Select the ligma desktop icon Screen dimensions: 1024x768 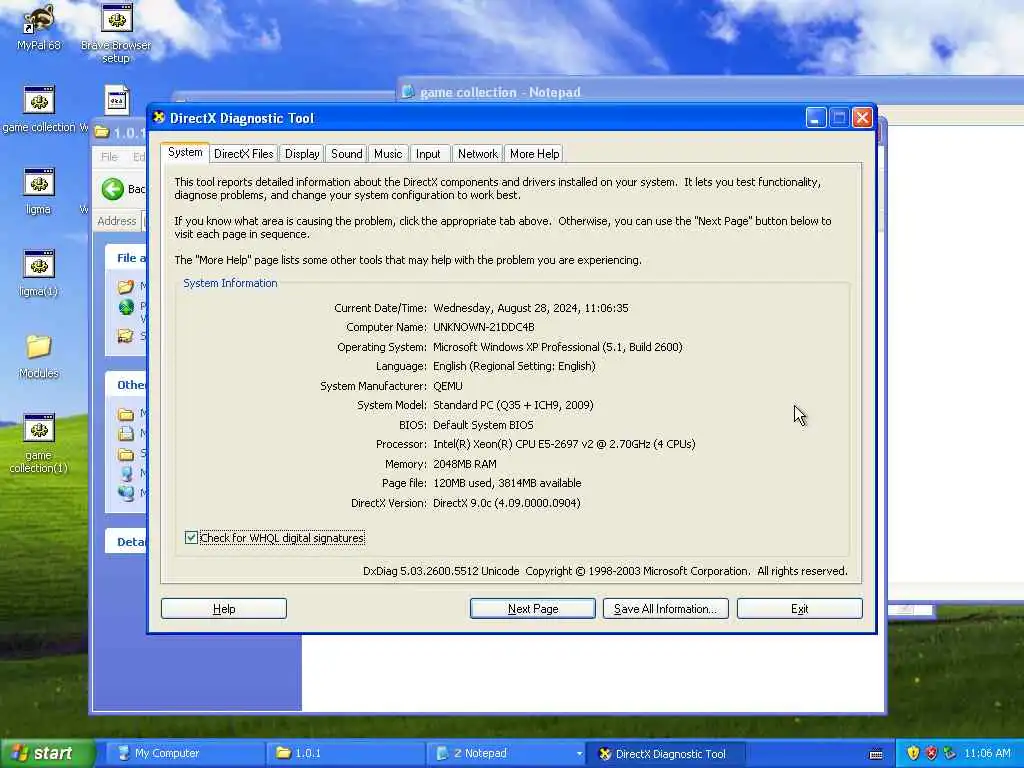click(39, 191)
